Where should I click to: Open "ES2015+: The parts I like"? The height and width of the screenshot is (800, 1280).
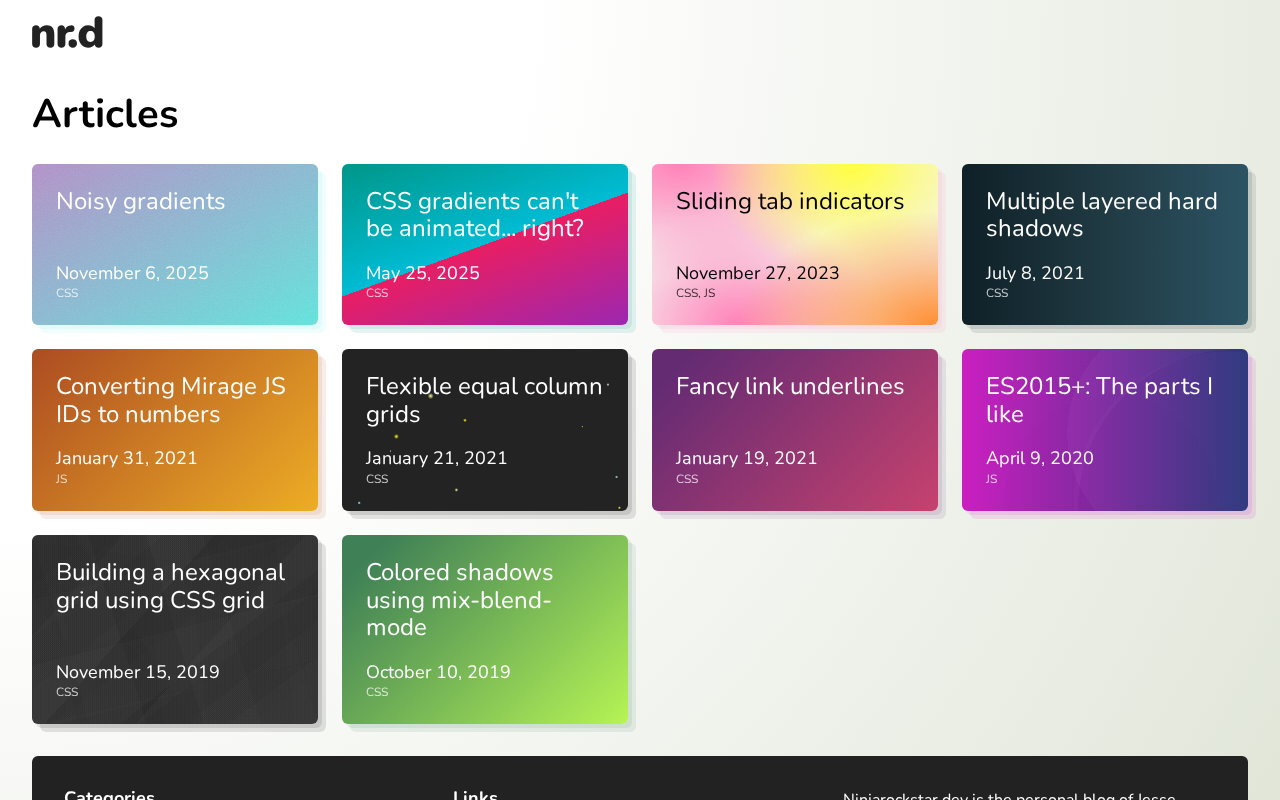[1099, 400]
